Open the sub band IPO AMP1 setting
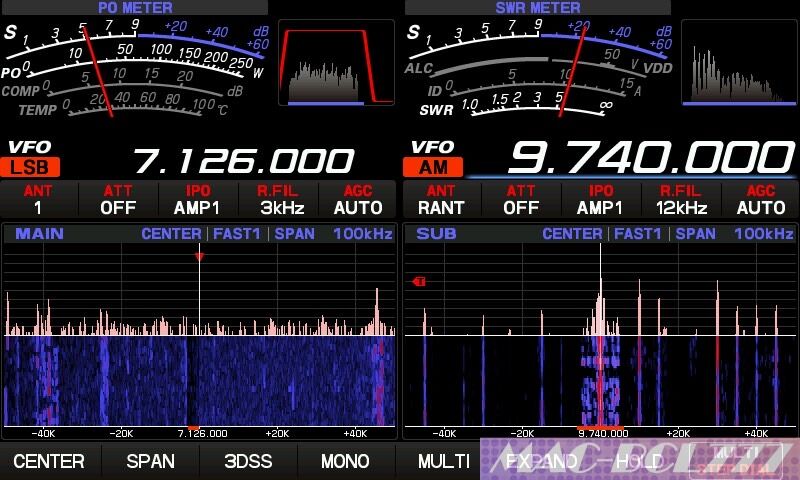800x480 pixels. click(x=601, y=199)
